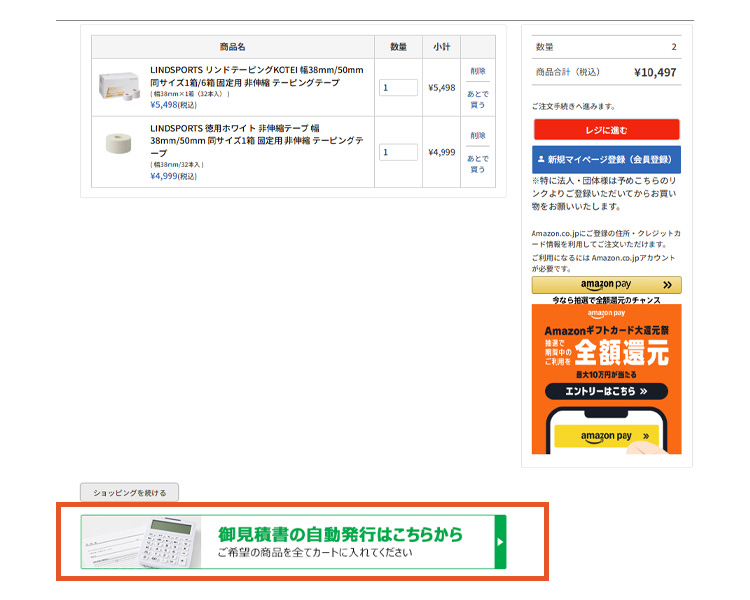750x600 pixels.
Task: Open the white tape roll product thumbnail
Action: (x=120, y=144)
